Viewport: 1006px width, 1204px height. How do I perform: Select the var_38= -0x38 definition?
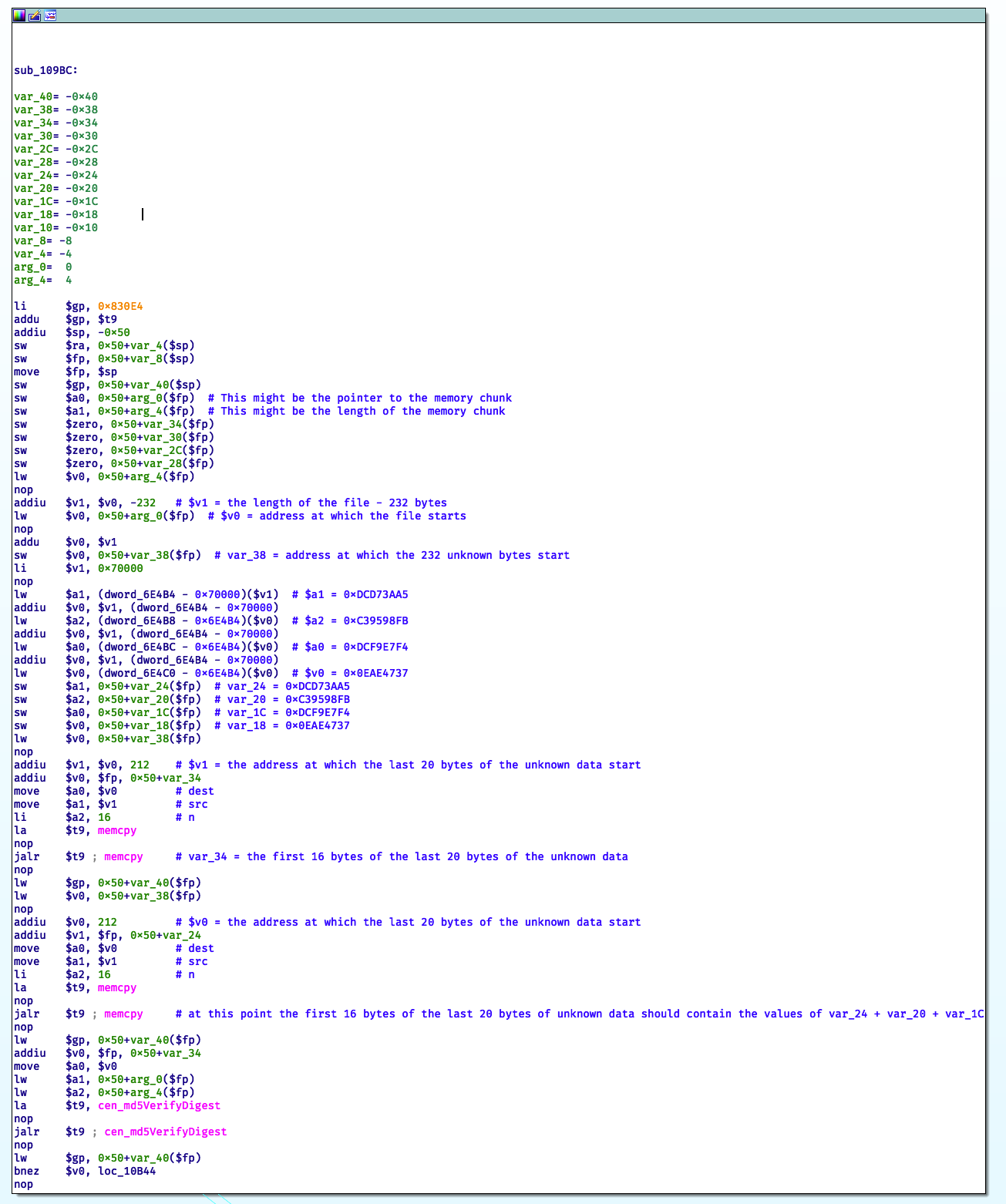pos(56,109)
